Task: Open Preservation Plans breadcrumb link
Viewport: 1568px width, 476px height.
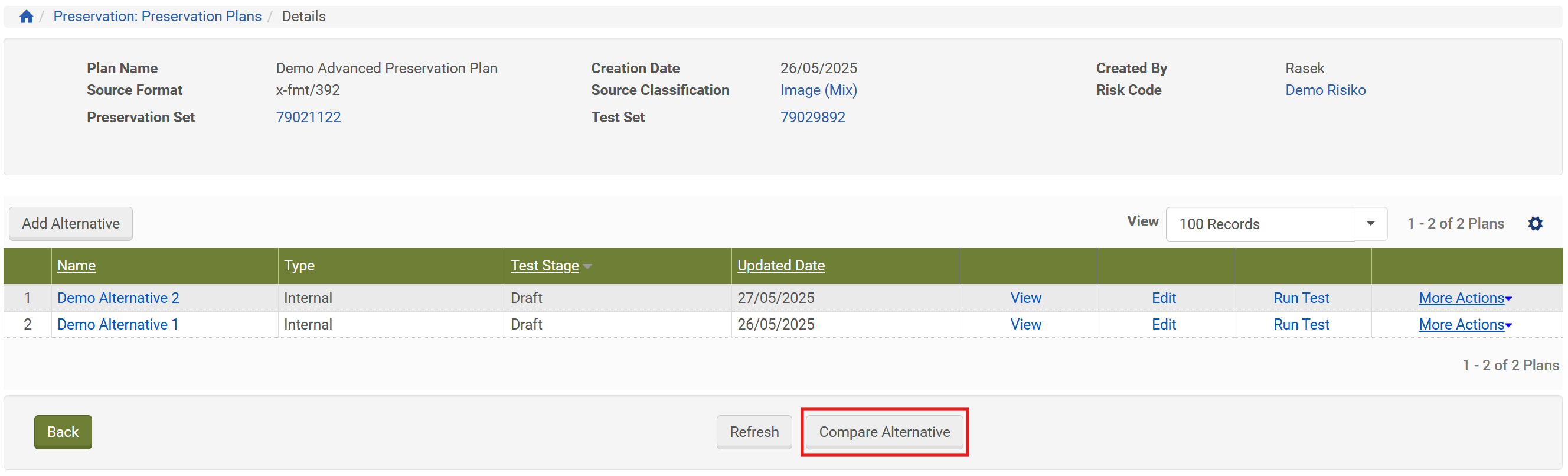Action: pyautogui.click(x=157, y=17)
